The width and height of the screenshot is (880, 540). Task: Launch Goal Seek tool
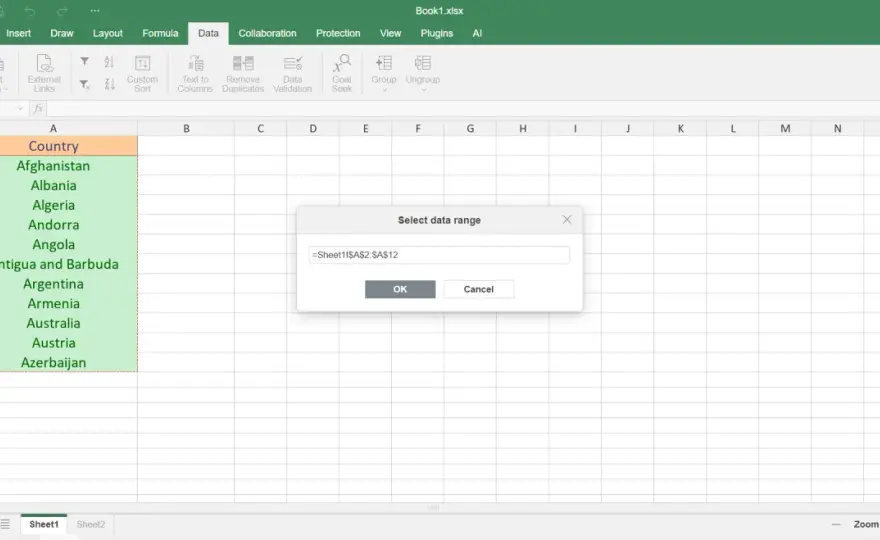tap(342, 73)
